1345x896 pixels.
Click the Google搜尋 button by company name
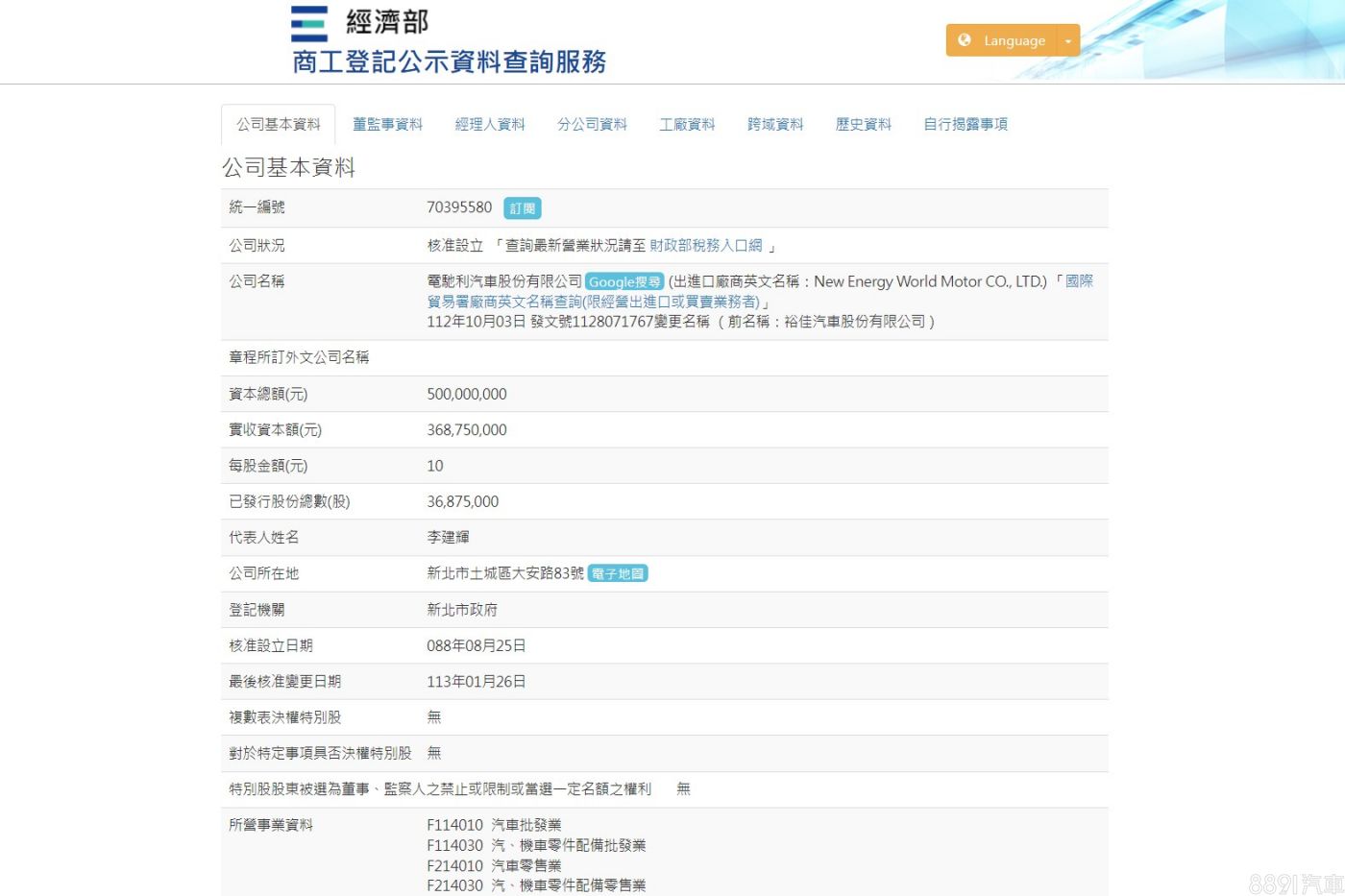(x=624, y=282)
